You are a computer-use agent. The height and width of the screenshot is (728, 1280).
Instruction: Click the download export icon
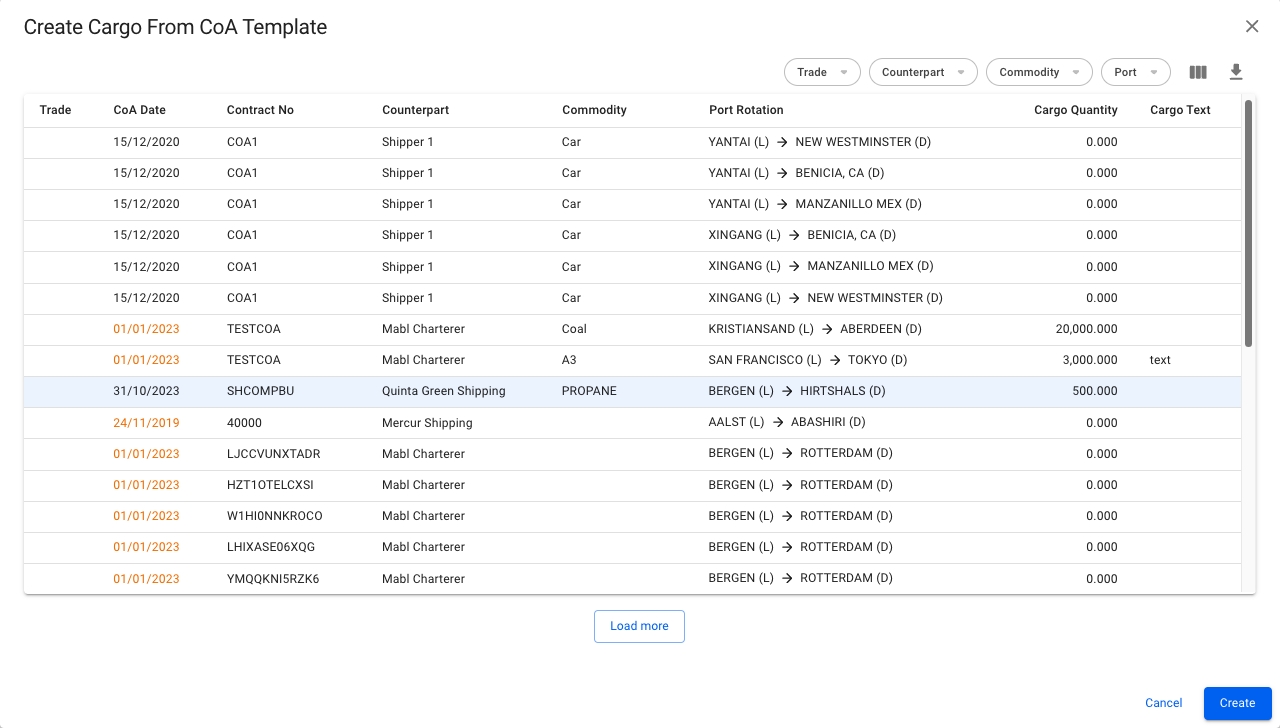(1236, 72)
